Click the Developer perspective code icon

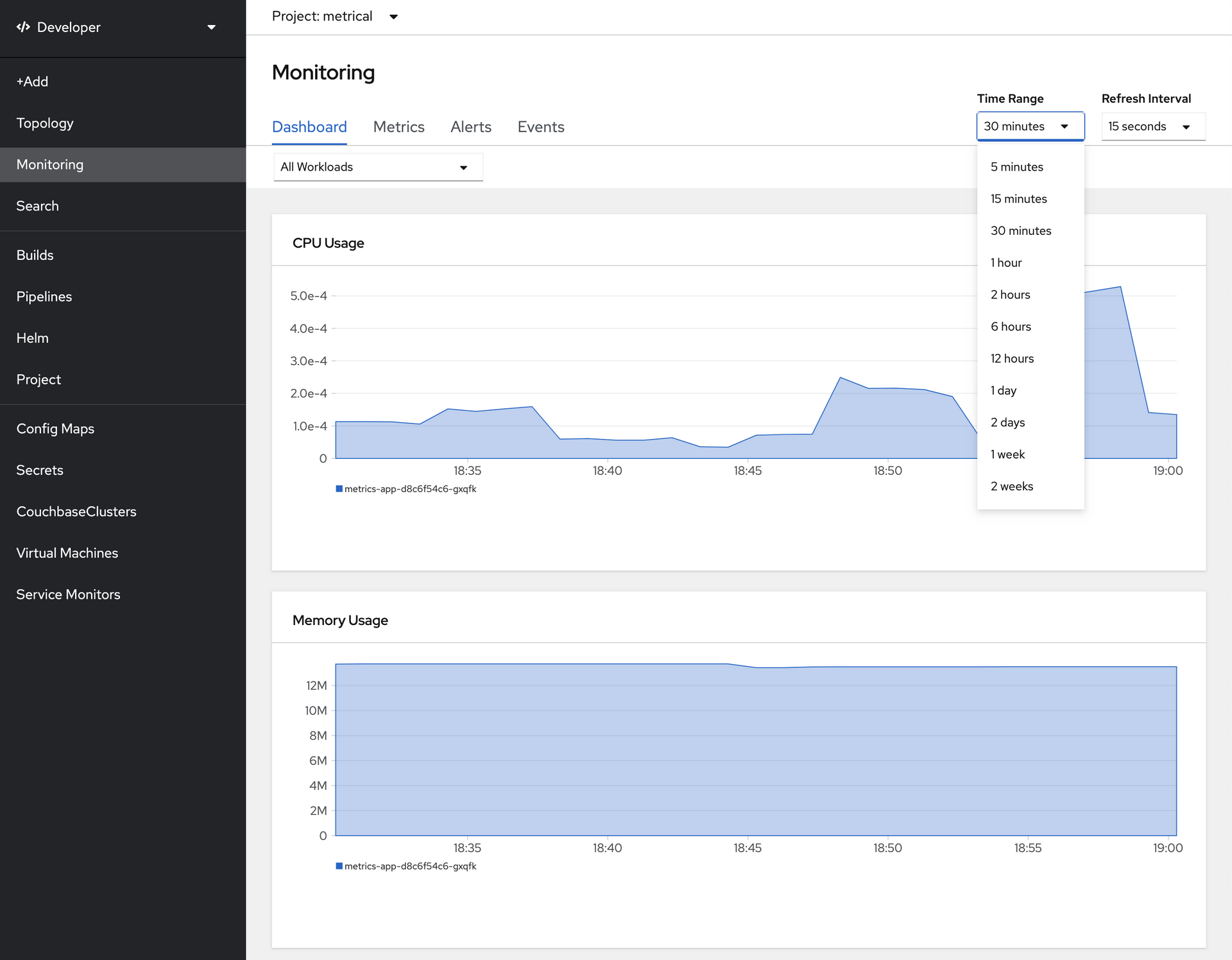(x=23, y=27)
